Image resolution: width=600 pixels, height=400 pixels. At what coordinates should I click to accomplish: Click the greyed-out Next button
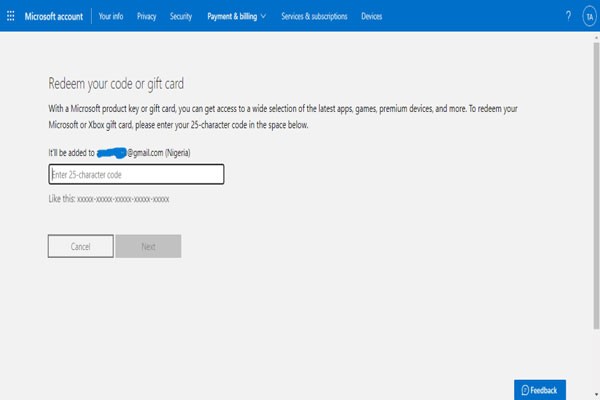tap(148, 246)
